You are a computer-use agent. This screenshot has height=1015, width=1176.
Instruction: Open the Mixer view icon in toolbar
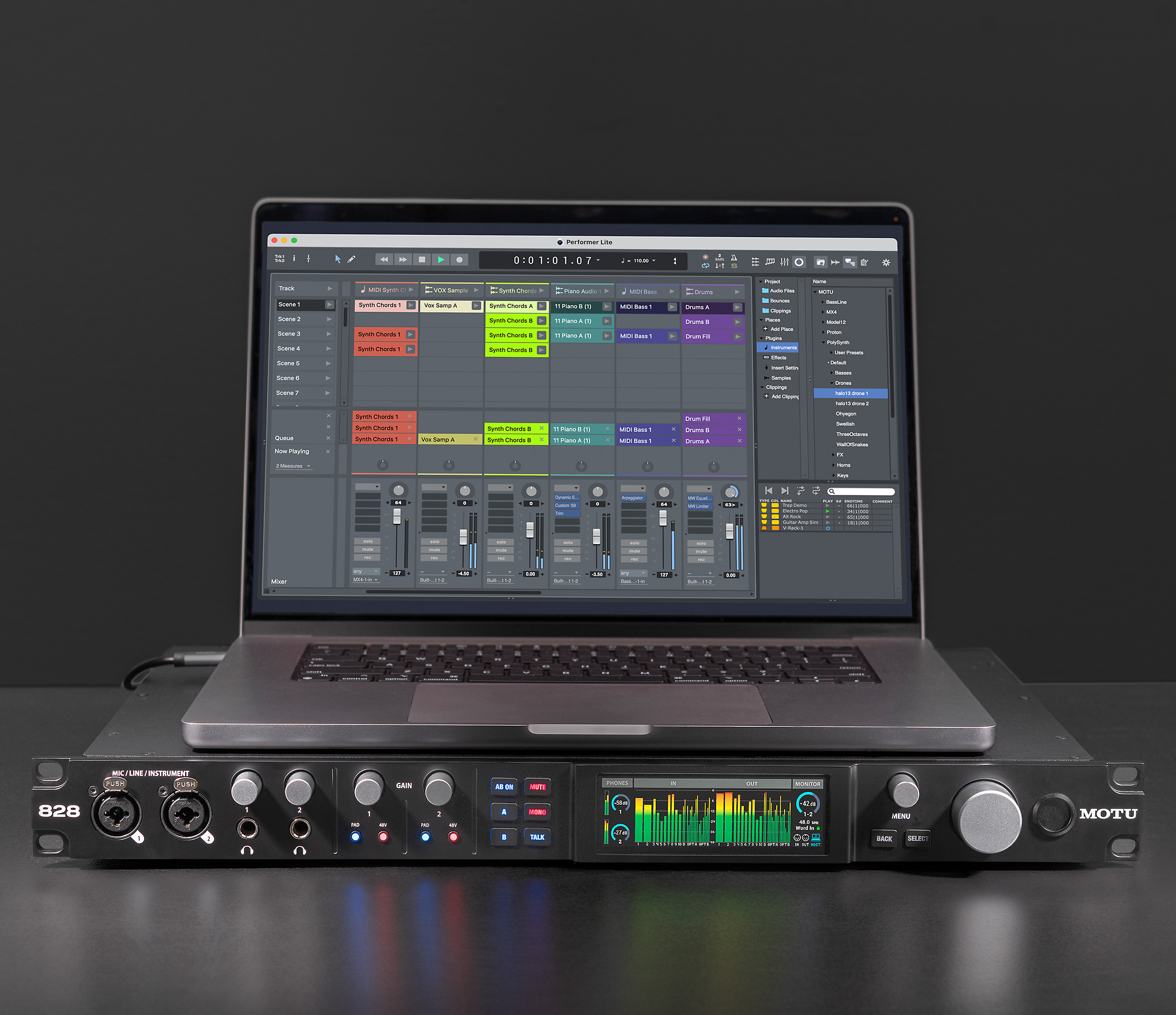tap(784, 261)
